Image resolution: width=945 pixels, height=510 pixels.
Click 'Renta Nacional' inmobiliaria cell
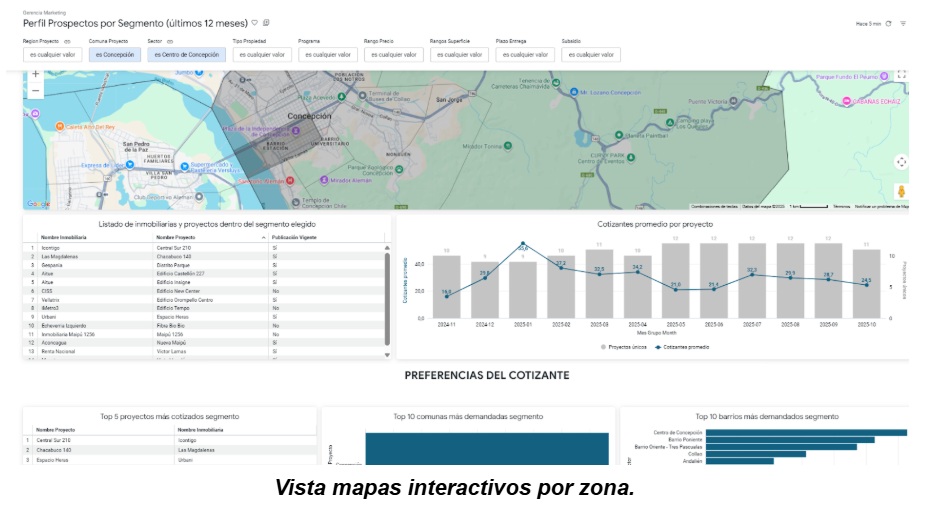coord(58,351)
